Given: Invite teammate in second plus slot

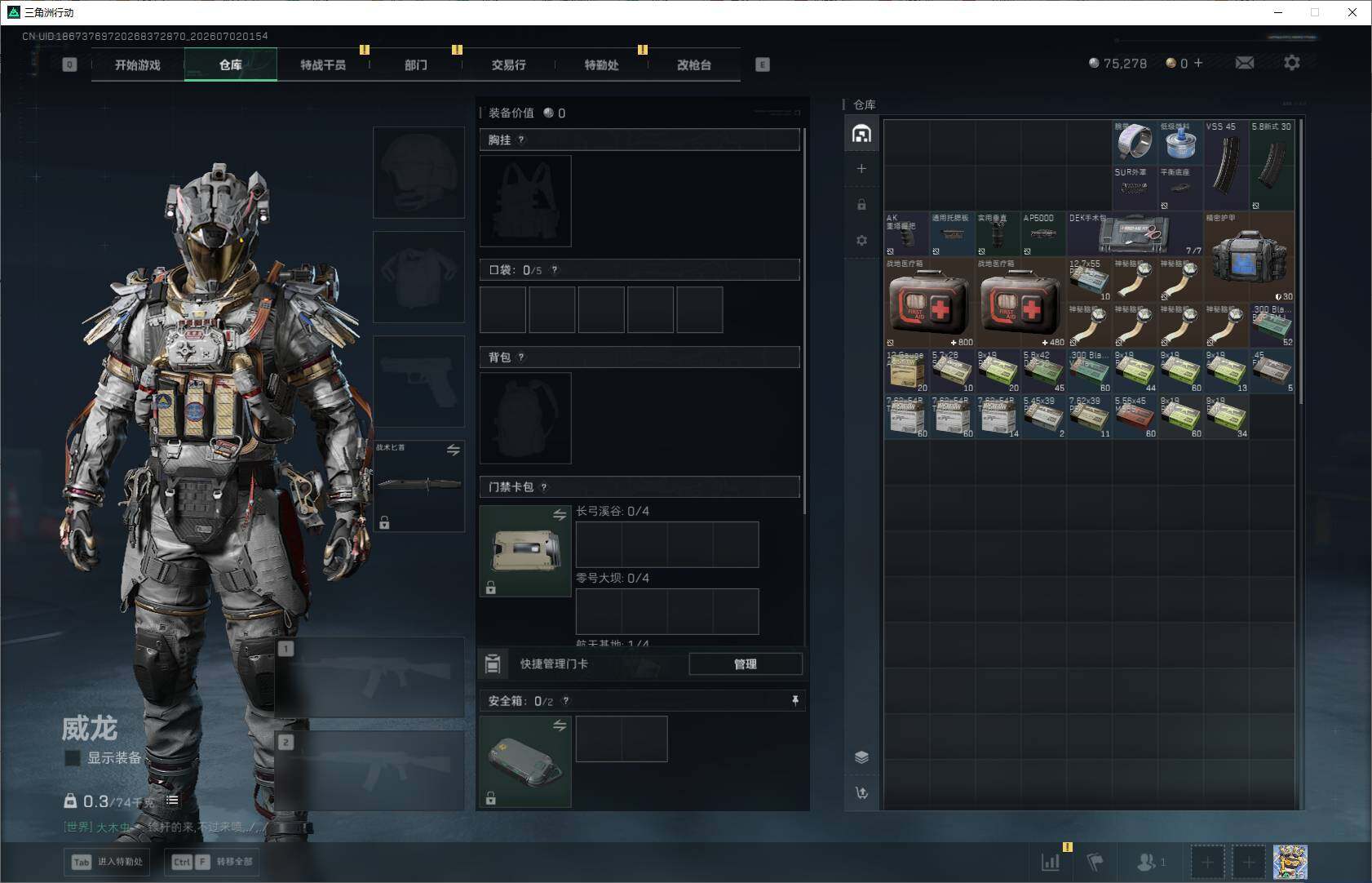Looking at the screenshot, I should pos(1249,862).
